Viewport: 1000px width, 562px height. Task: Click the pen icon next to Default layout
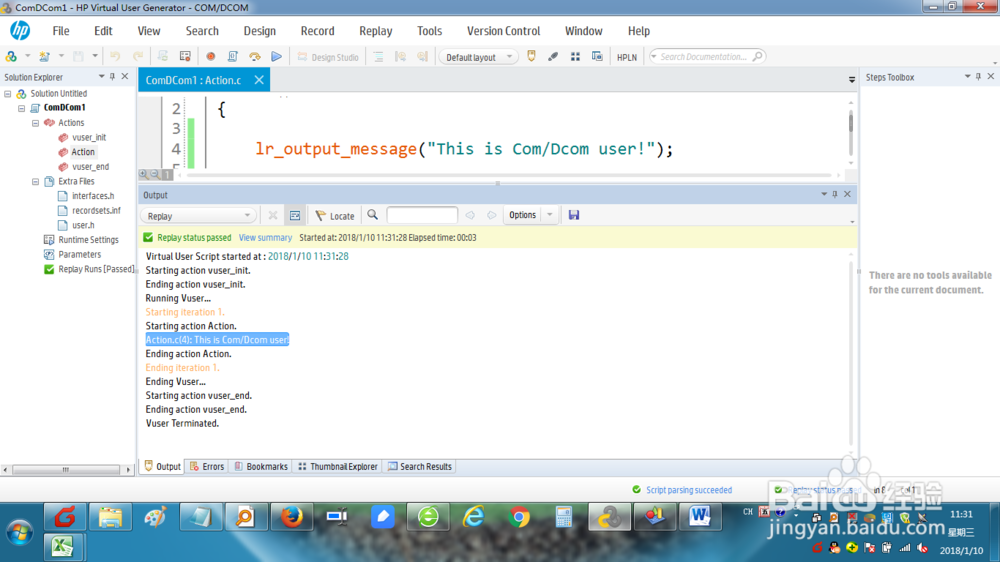coord(553,57)
